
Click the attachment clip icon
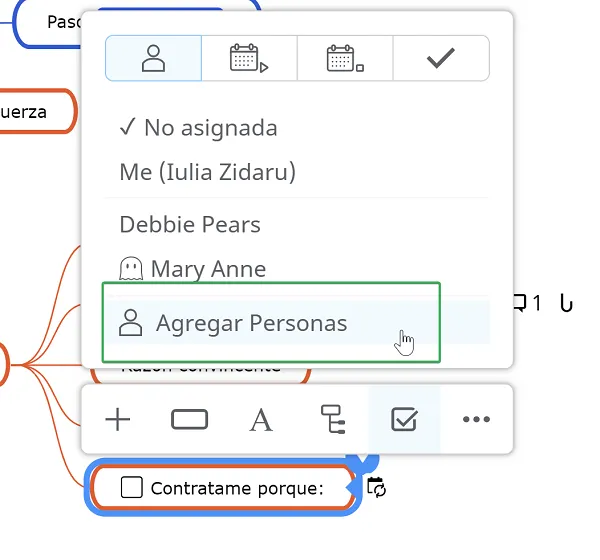(566, 304)
